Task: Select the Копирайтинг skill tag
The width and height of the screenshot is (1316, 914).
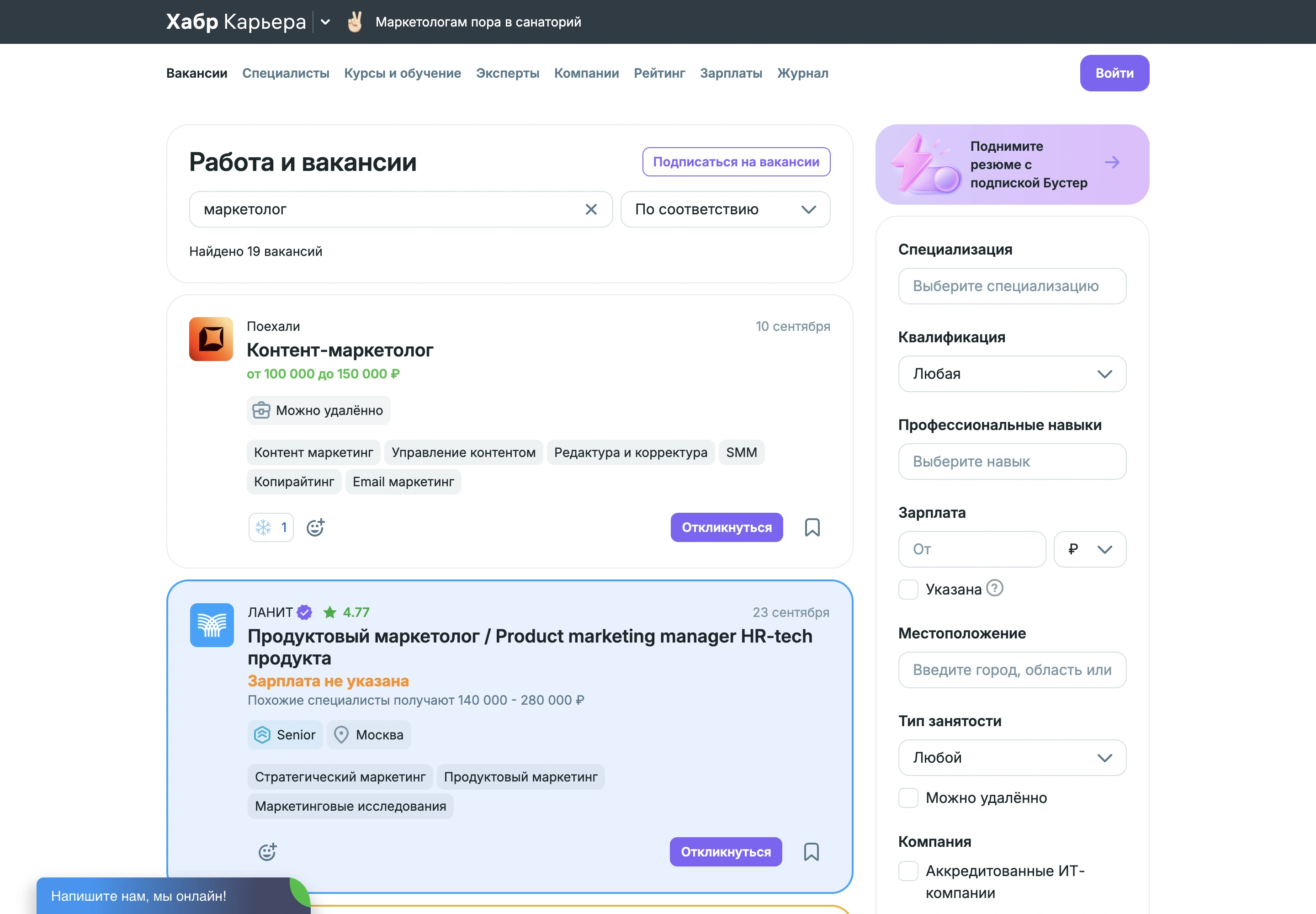Action: tap(294, 482)
